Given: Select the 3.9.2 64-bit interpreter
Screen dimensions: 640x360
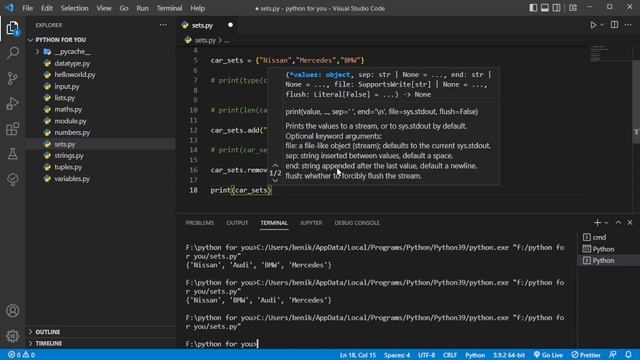Looking at the screenshot, I should (x=509, y=355).
